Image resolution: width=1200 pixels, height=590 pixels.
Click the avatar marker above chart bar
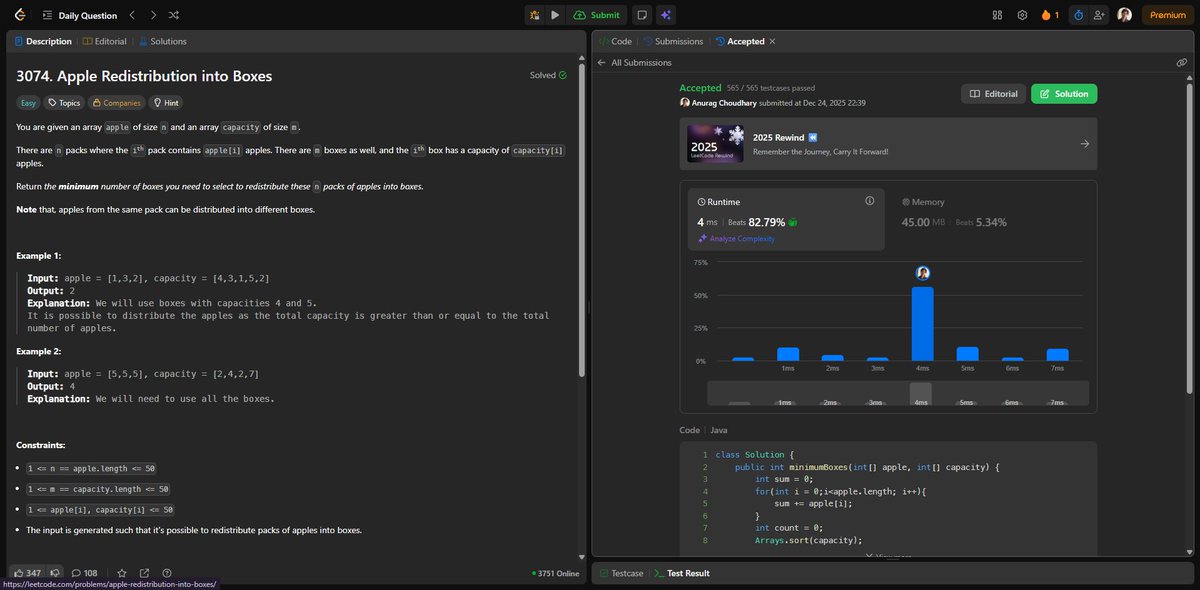point(923,273)
